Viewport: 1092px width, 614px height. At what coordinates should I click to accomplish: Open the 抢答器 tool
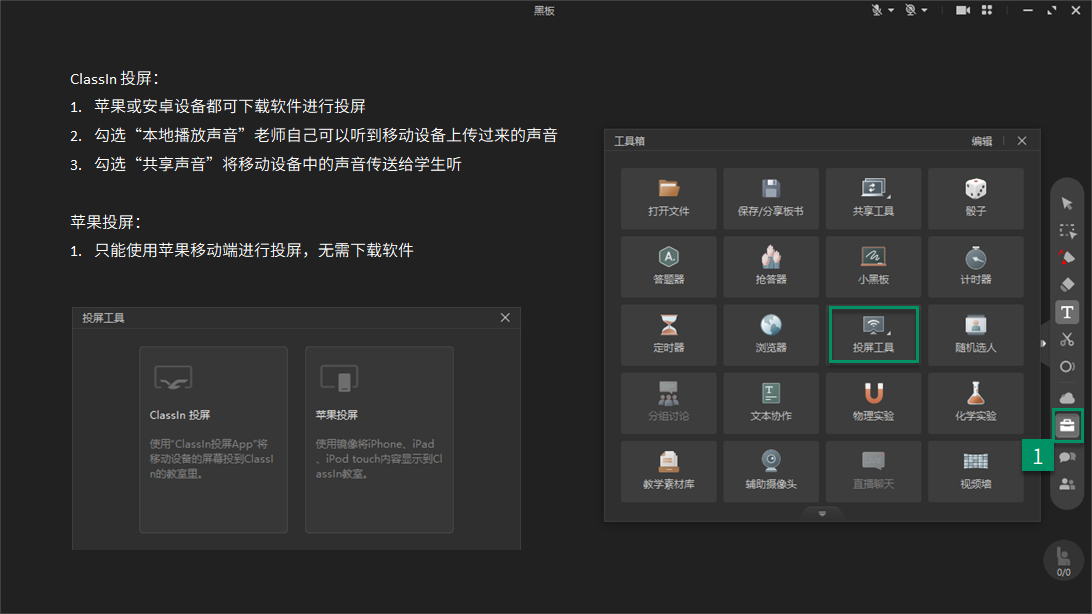click(771, 267)
